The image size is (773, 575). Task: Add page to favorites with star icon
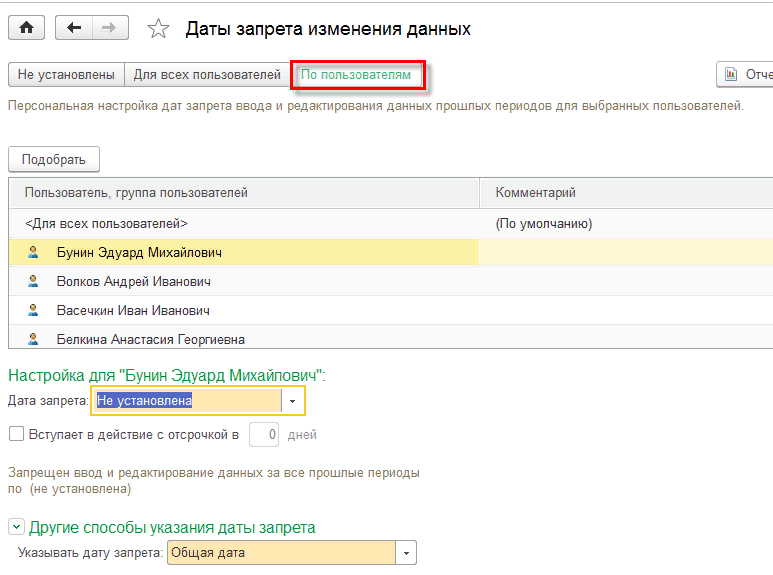[x=158, y=29]
